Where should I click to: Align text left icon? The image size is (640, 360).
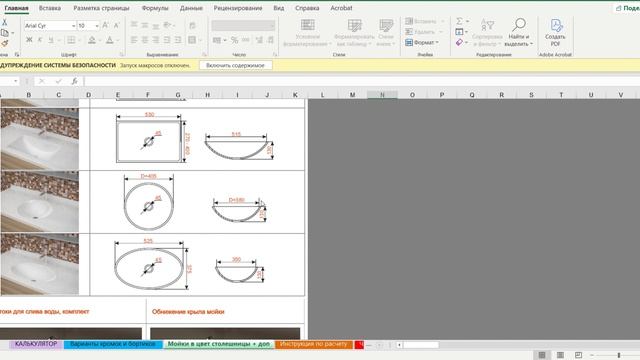tap(134, 40)
